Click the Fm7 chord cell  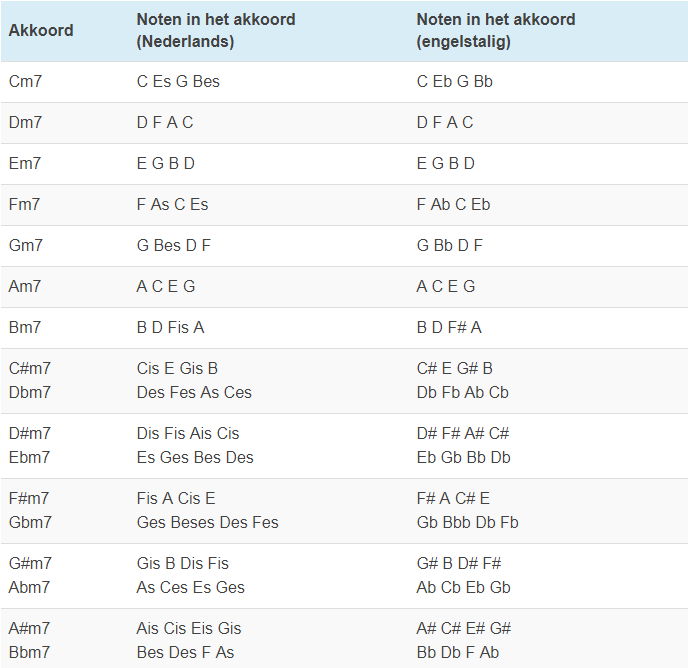25,204
